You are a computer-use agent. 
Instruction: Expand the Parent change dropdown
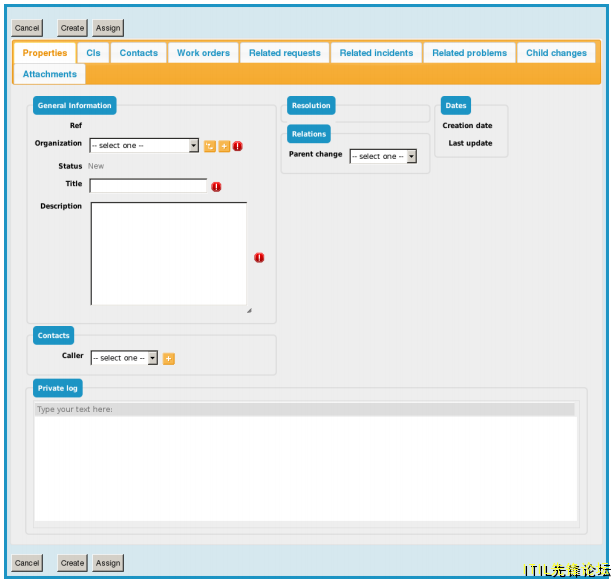[x=383, y=156]
